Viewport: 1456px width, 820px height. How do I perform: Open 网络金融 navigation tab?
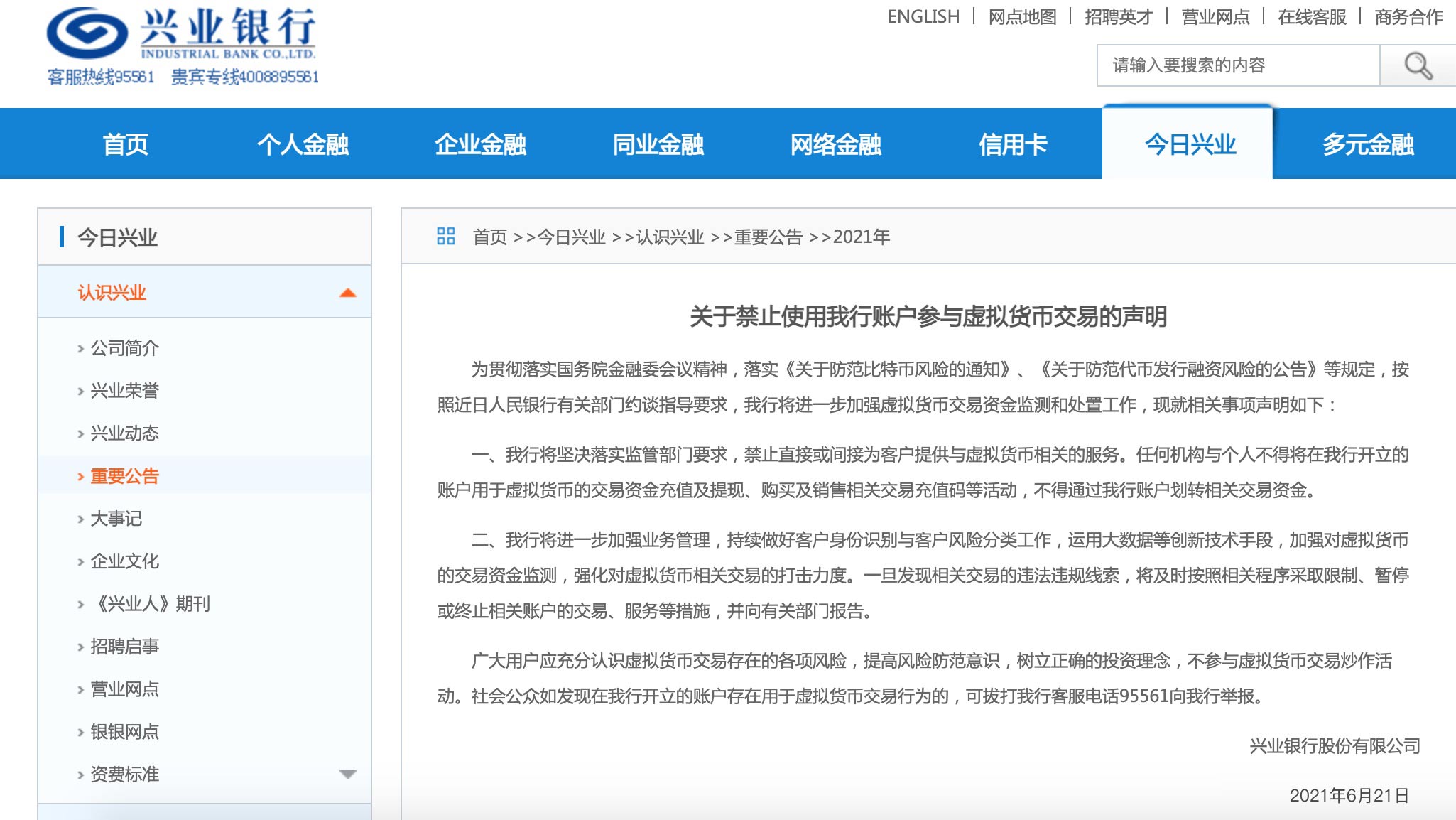(x=835, y=144)
